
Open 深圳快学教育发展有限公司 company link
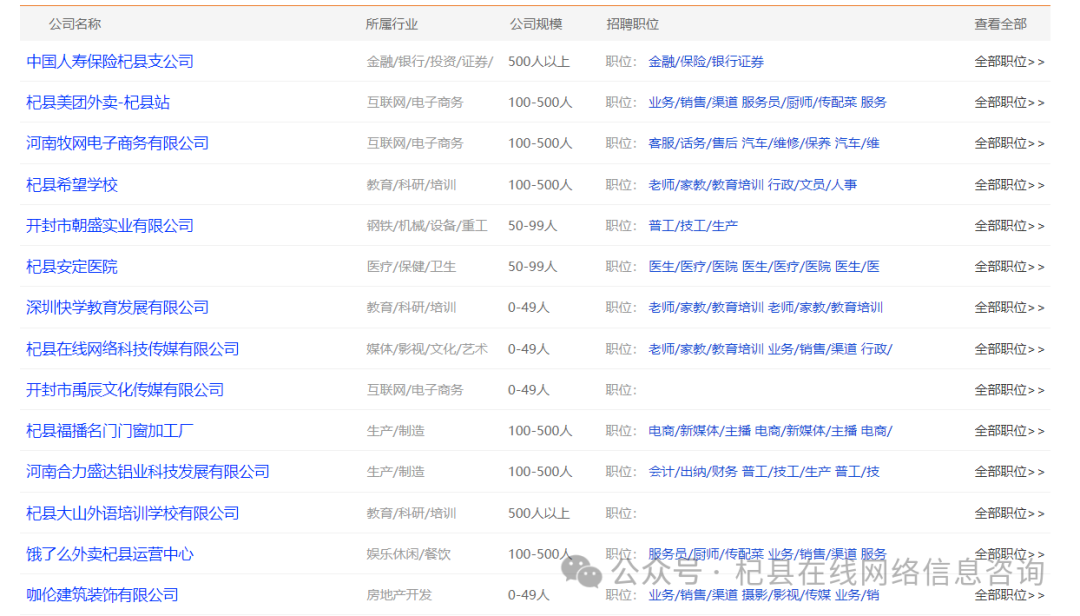pos(117,307)
